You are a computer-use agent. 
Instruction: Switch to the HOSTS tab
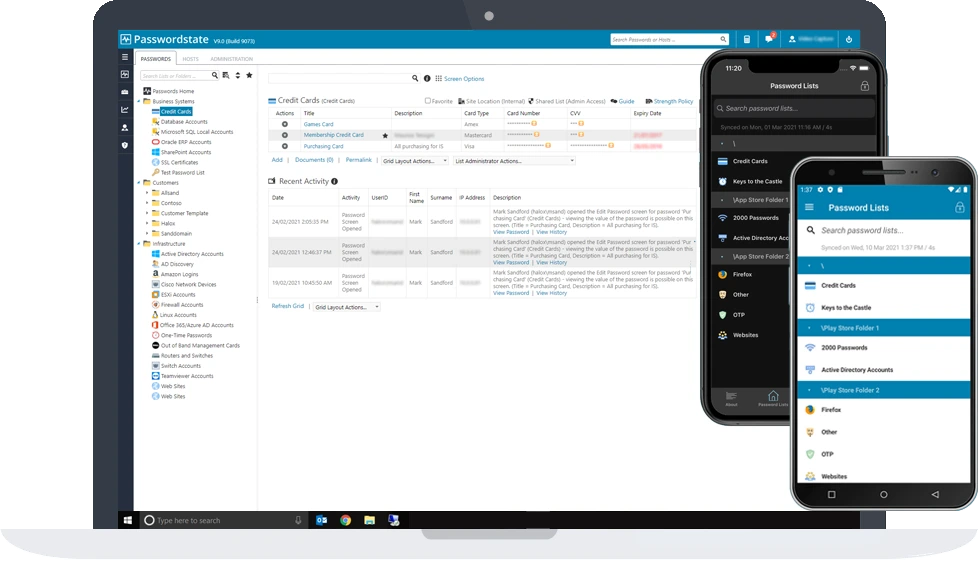point(191,59)
